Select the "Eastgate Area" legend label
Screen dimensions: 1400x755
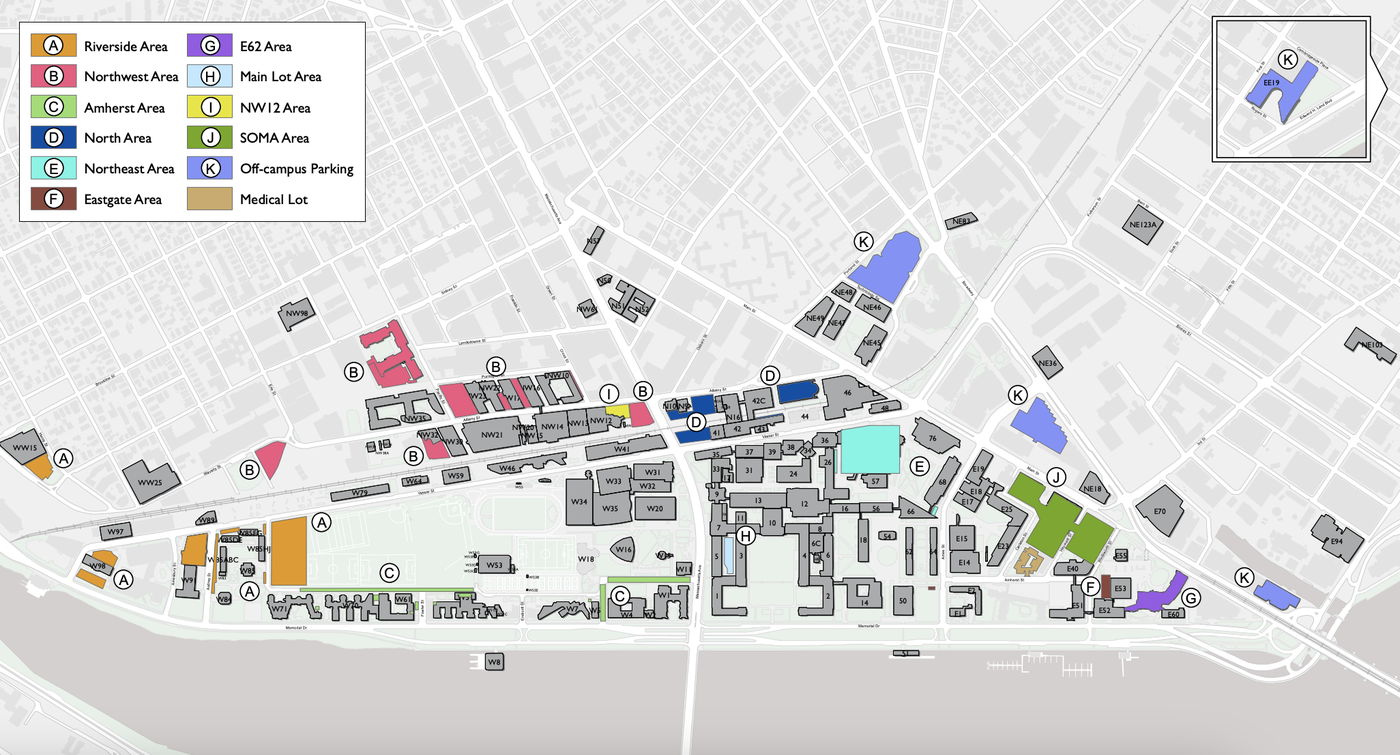pyautogui.click(x=123, y=199)
